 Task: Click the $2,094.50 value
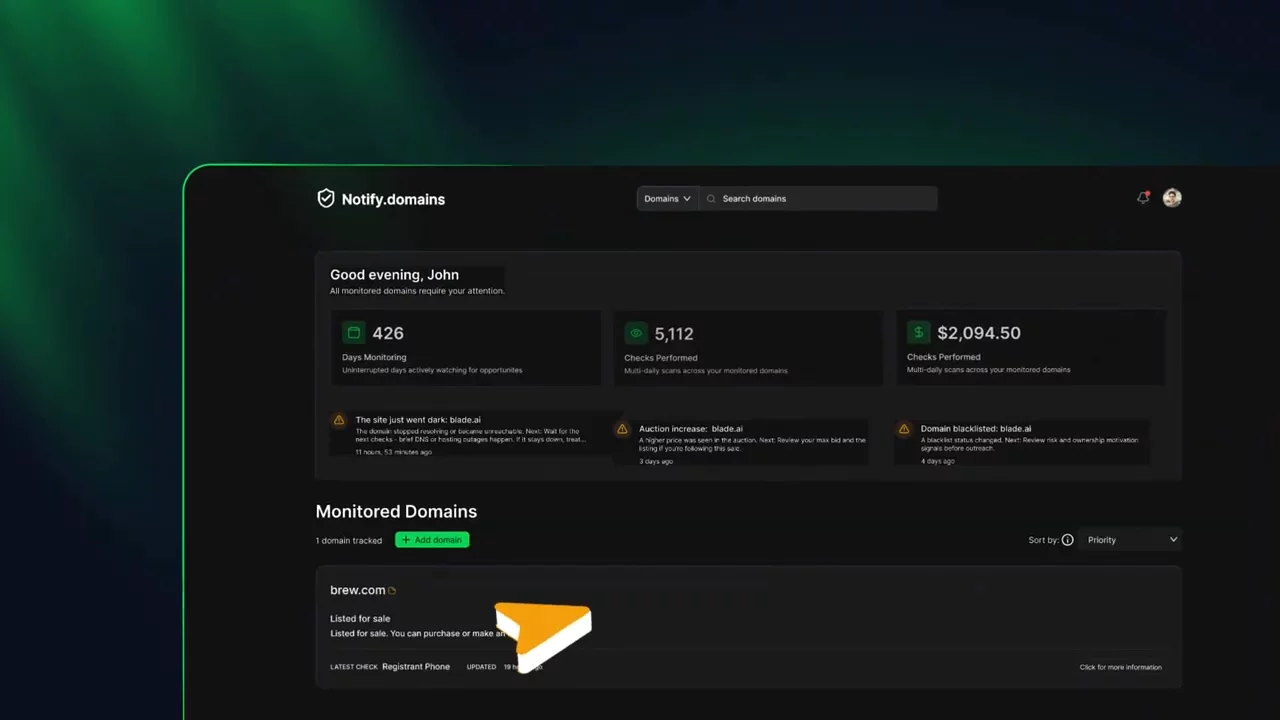click(x=979, y=333)
